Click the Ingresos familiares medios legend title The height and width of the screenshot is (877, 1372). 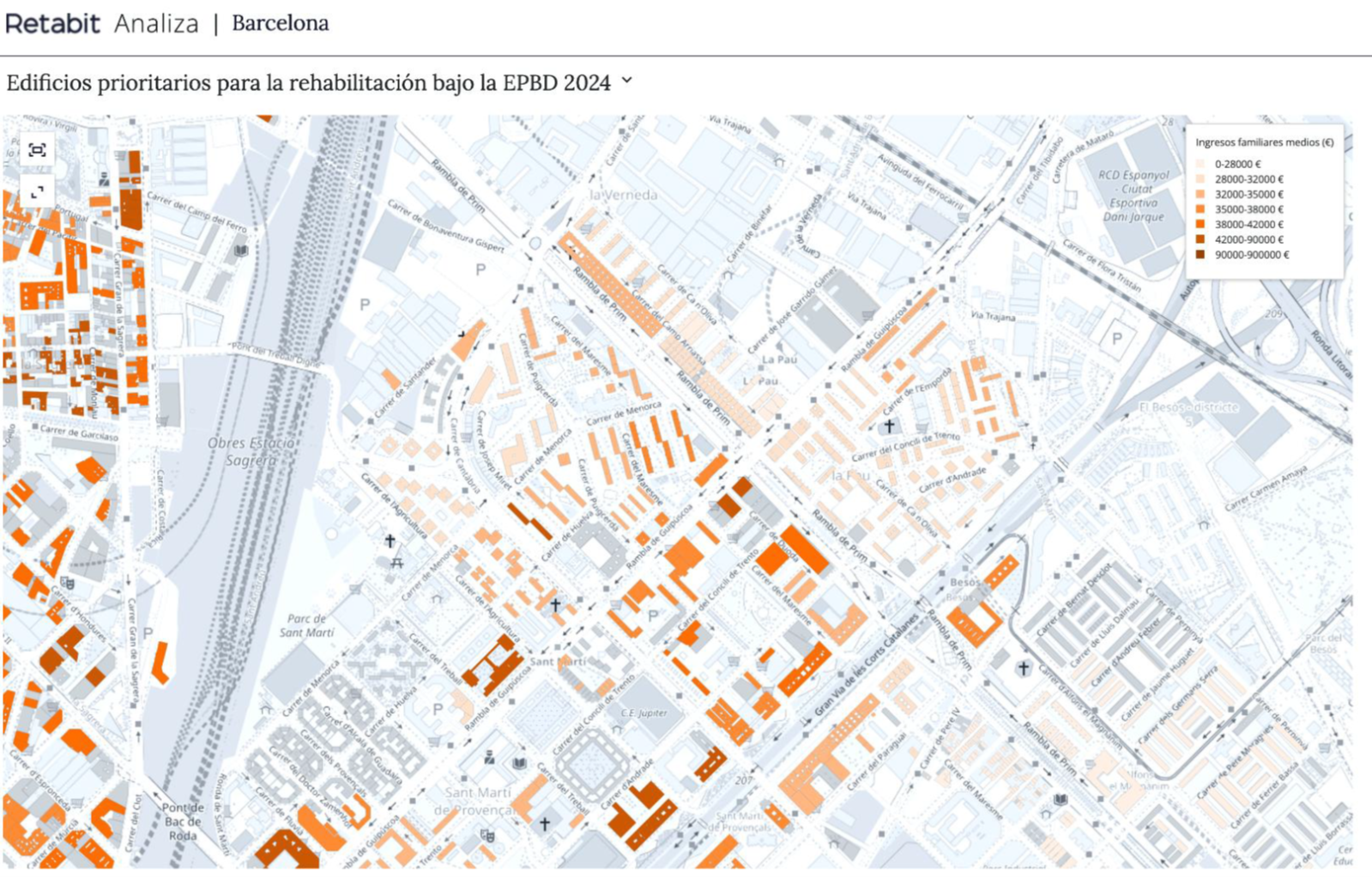(x=1264, y=142)
